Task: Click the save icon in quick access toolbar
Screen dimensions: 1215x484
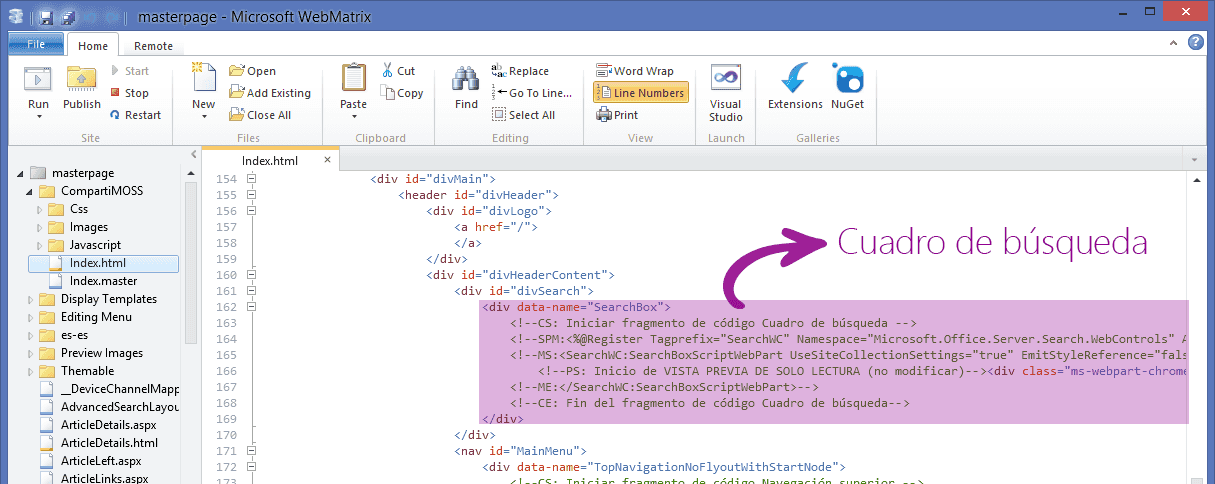Action: coord(46,17)
